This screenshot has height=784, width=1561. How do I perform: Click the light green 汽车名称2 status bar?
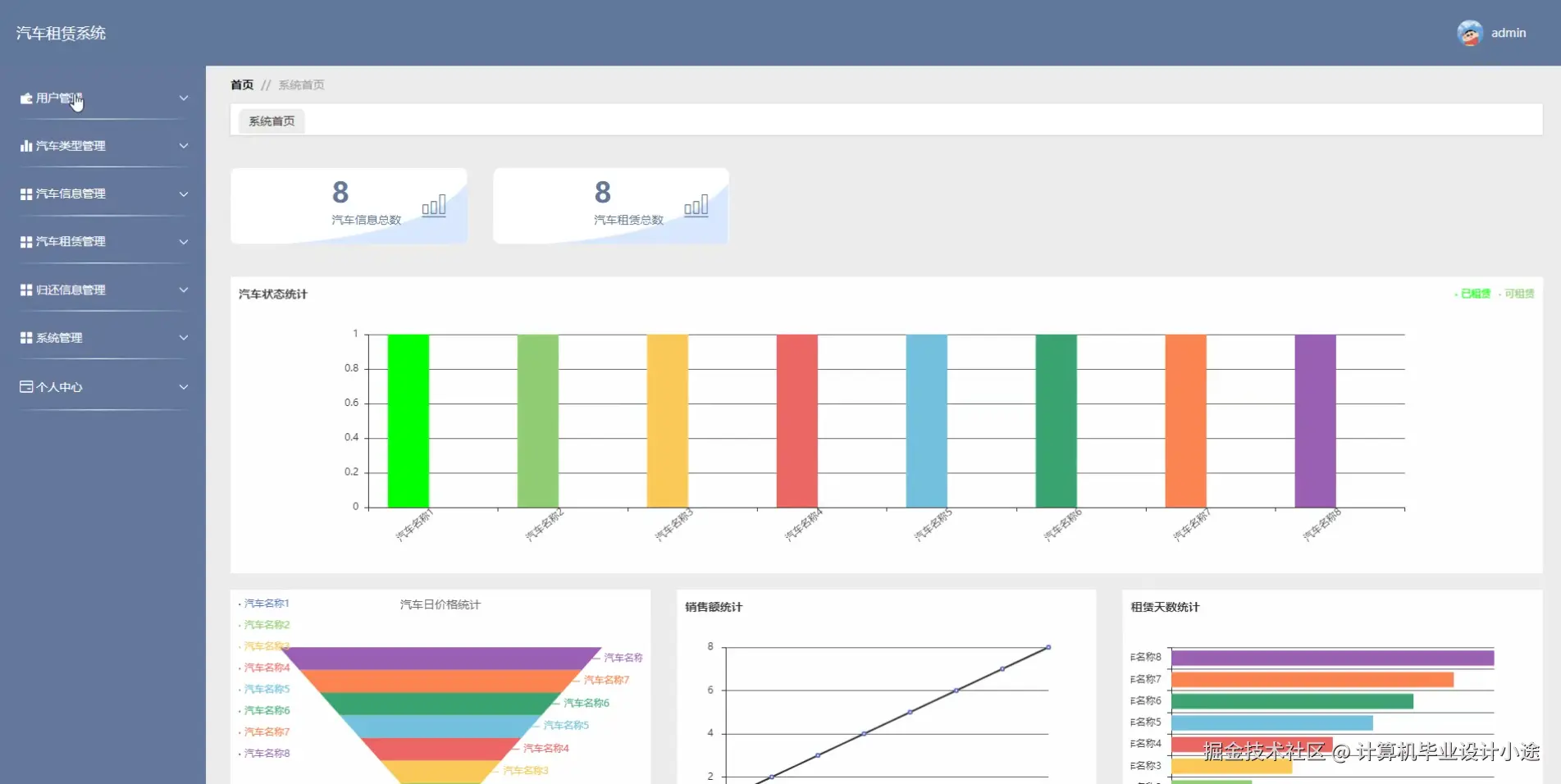tap(538, 421)
